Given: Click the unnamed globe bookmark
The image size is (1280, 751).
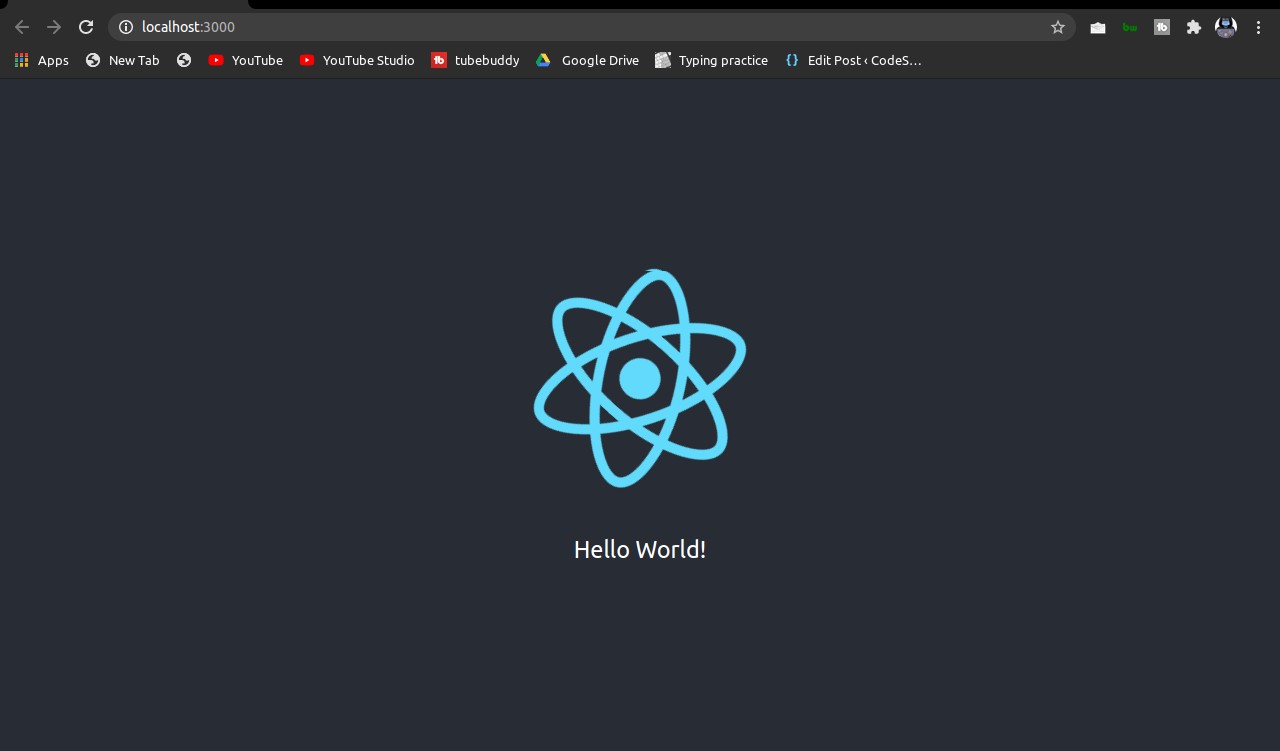Looking at the screenshot, I should tap(184, 60).
